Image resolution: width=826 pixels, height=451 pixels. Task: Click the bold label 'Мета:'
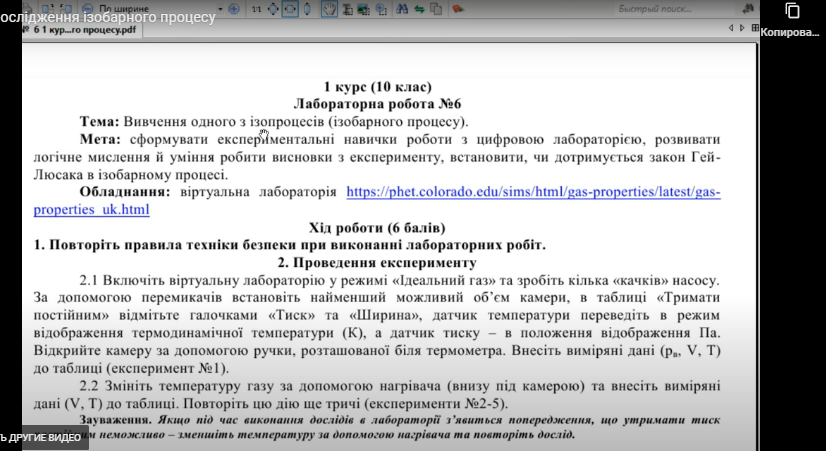(100, 140)
